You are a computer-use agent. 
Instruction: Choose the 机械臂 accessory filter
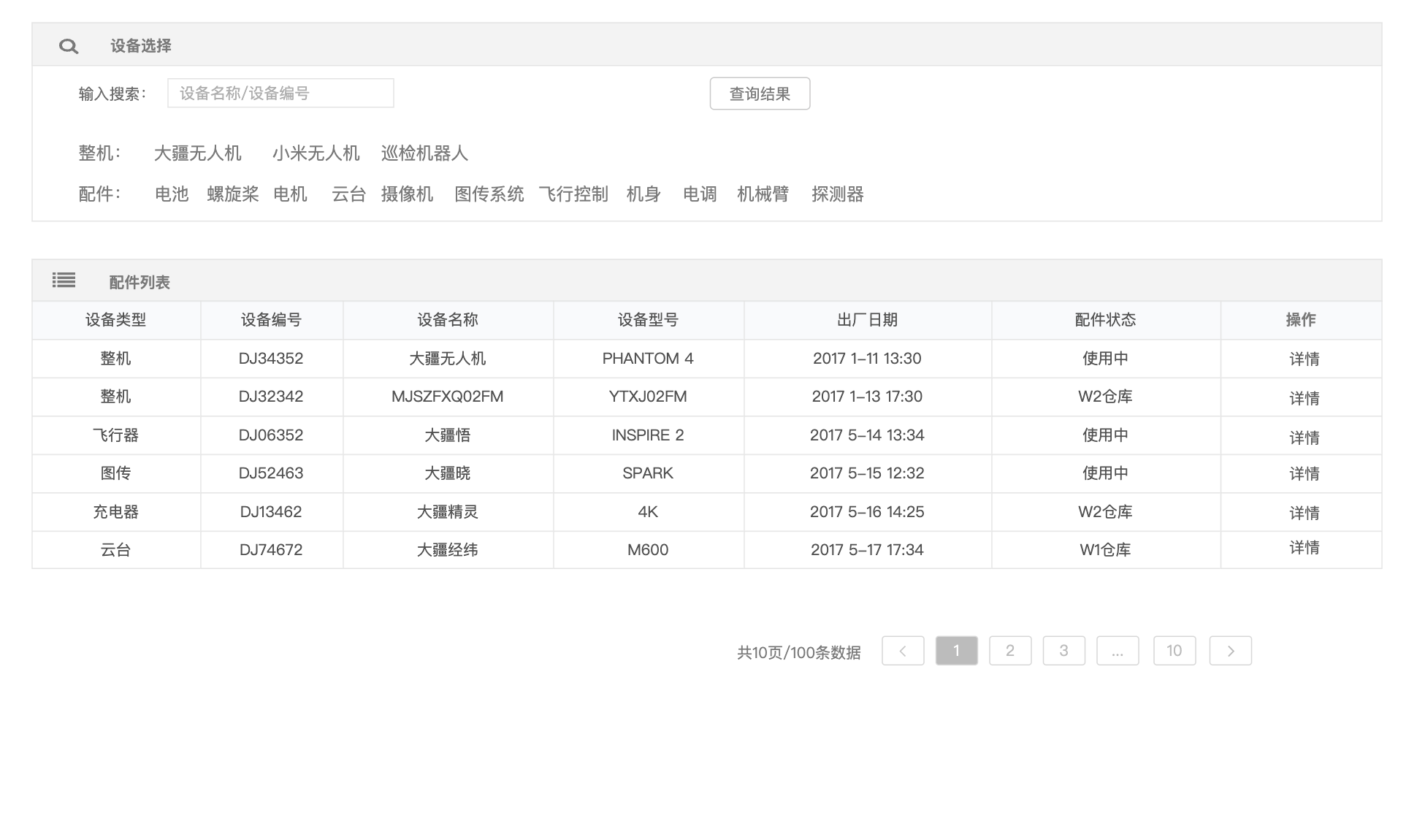(763, 194)
